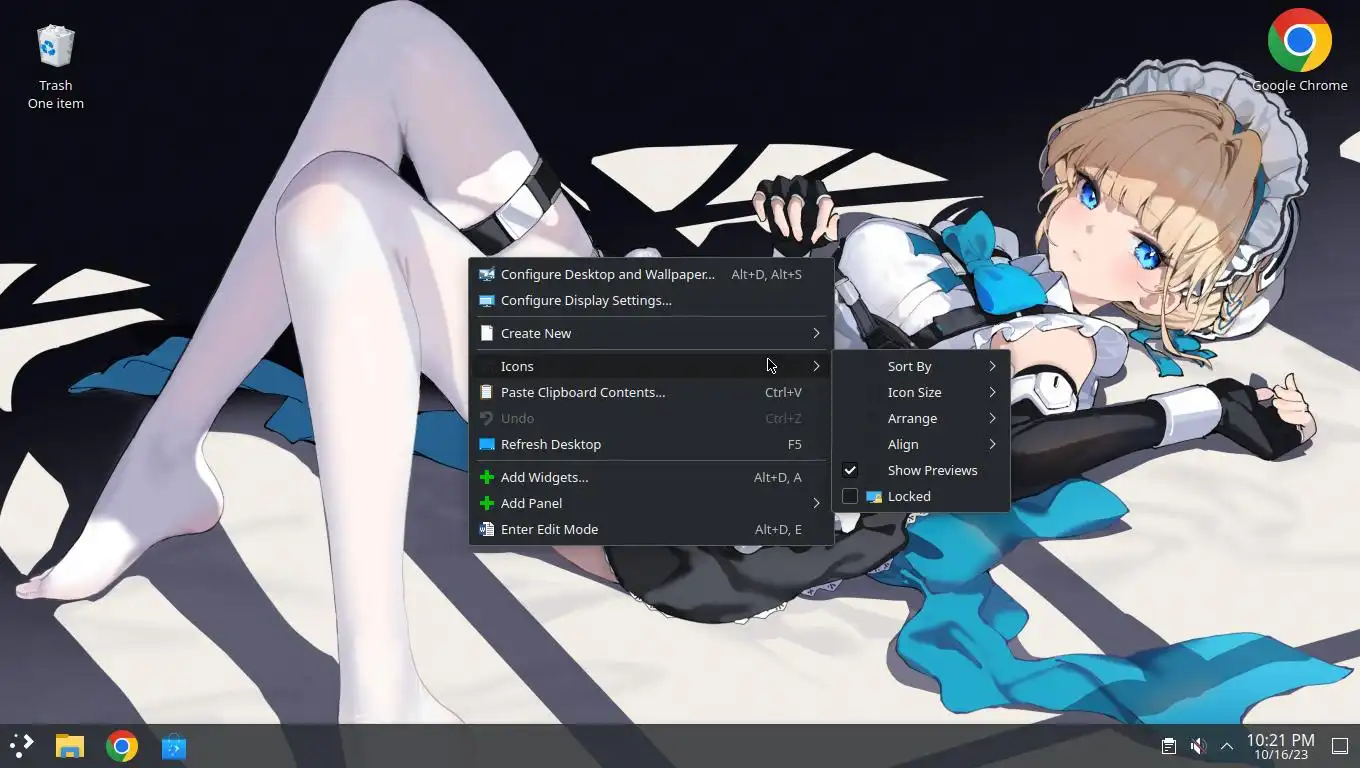Click the show desktop button

(1340, 746)
